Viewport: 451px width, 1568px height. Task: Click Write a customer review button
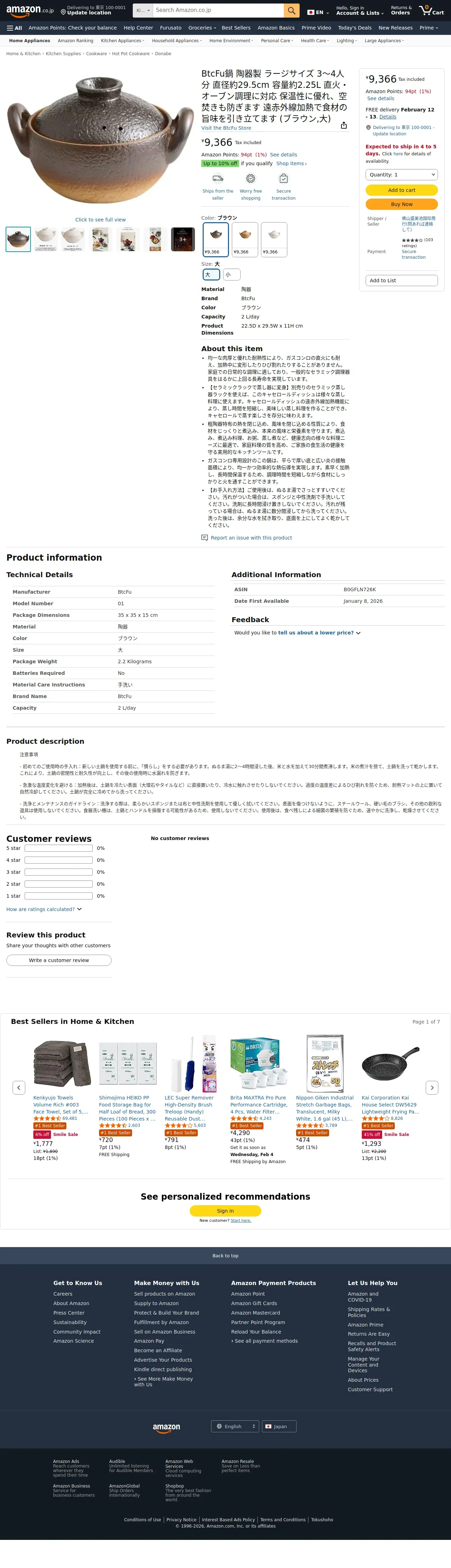59,961
